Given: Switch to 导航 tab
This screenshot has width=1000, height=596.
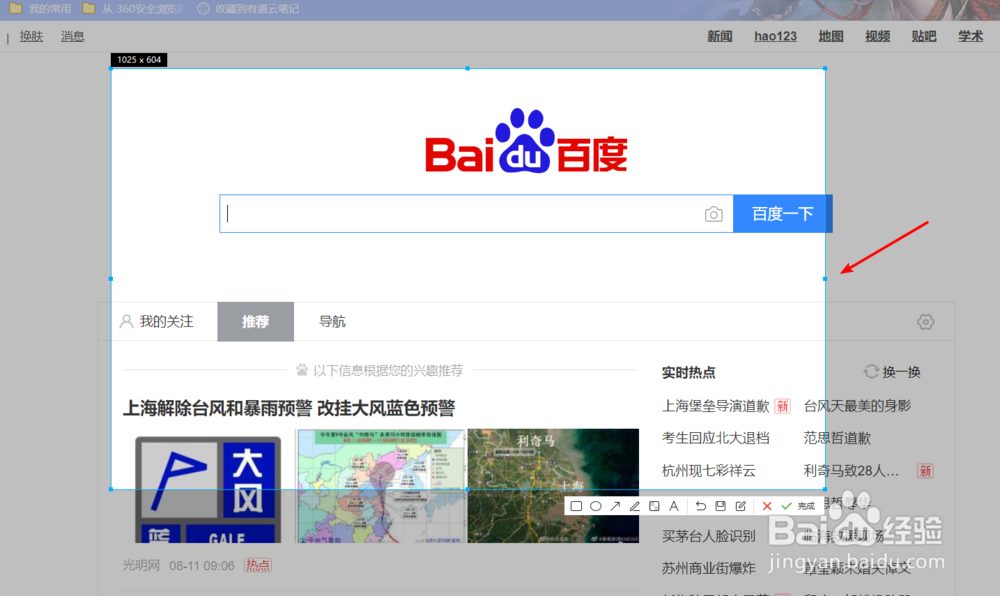Looking at the screenshot, I should coord(332,321).
